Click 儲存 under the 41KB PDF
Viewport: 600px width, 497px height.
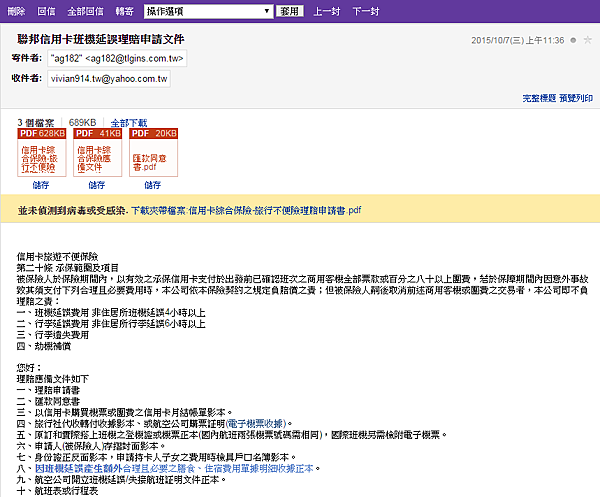pyautogui.click(x=97, y=185)
